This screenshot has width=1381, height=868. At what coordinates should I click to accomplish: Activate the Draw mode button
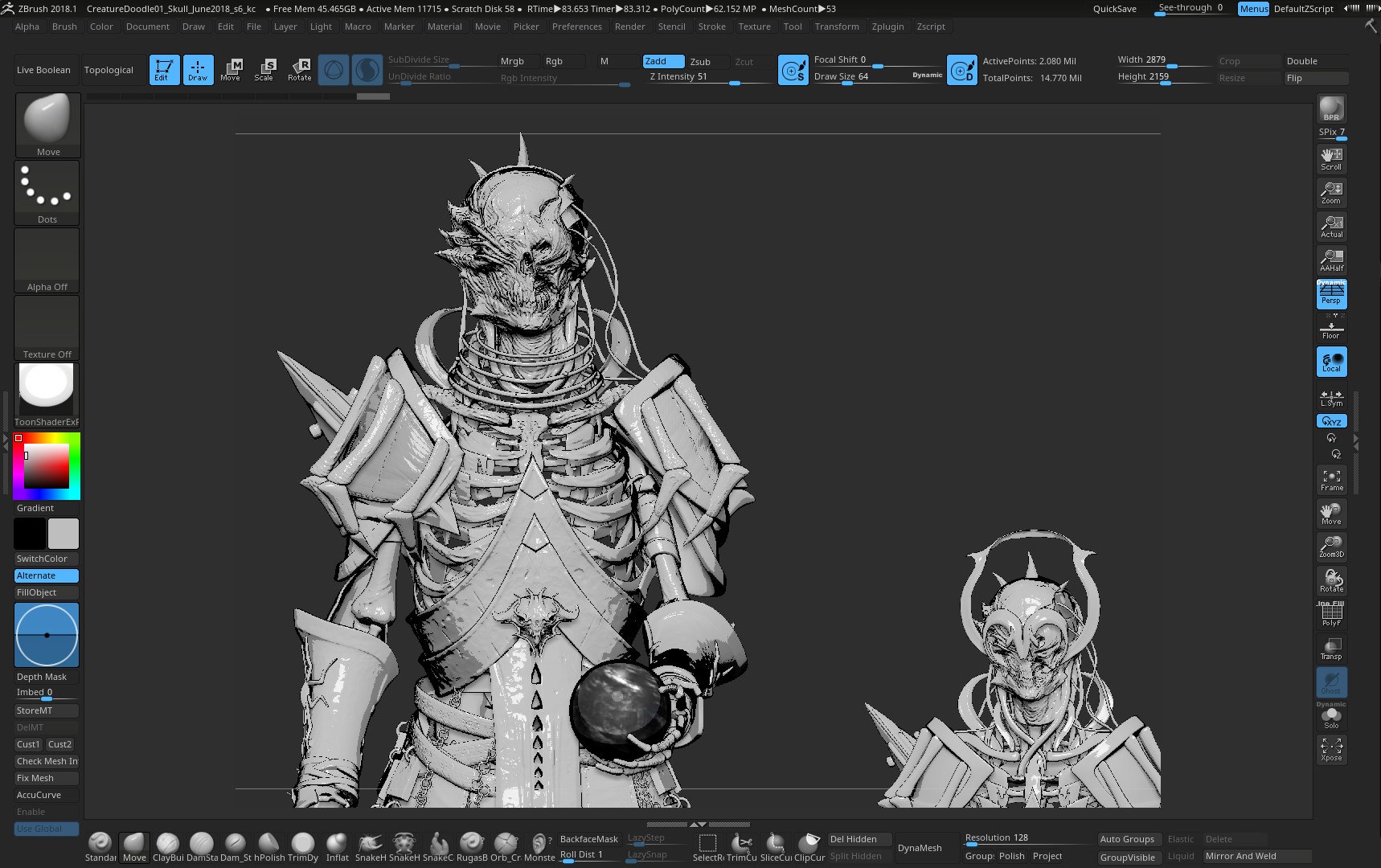198,70
